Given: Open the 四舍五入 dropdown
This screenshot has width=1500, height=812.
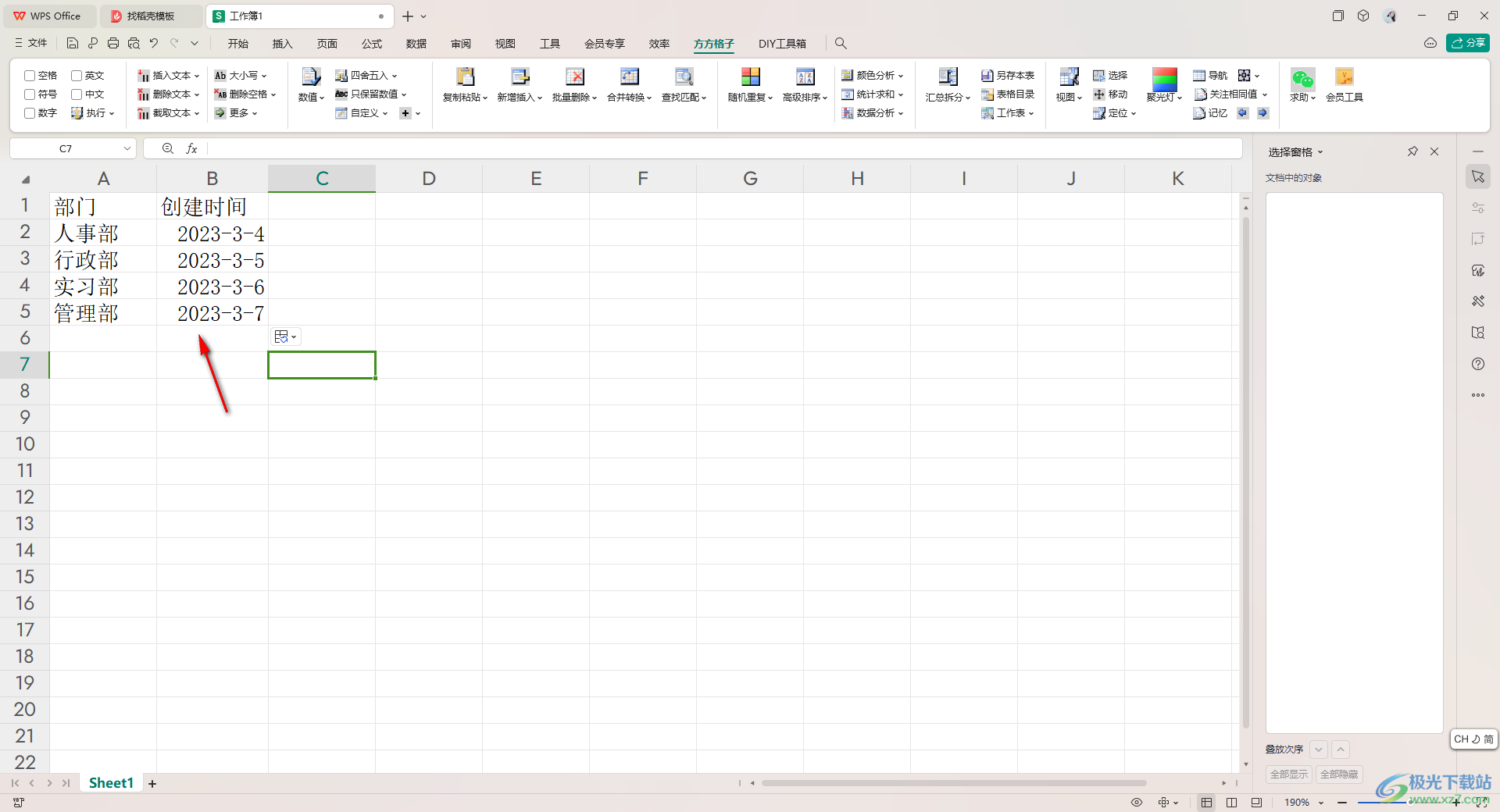Looking at the screenshot, I should (366, 76).
